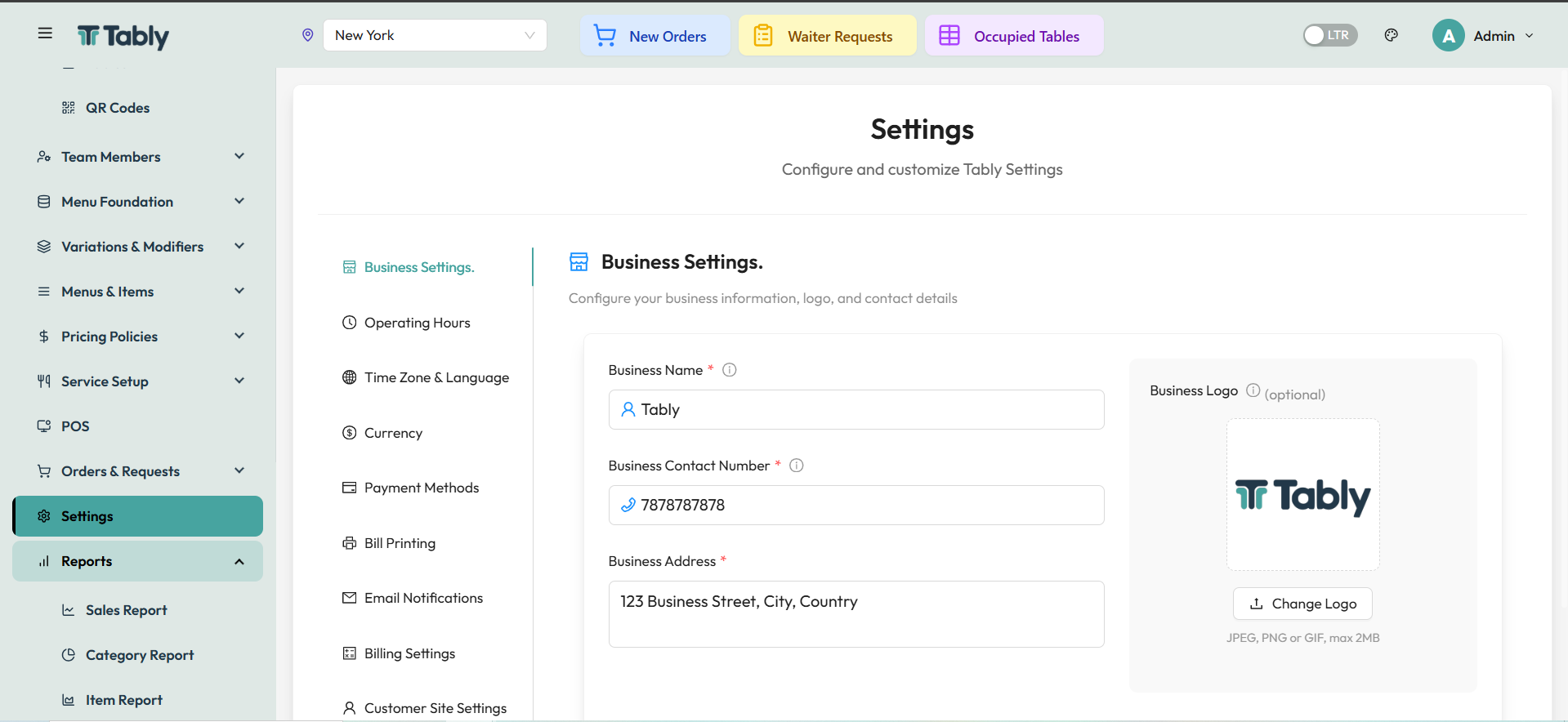The image size is (1568, 722).
Task: Click the clipboard icon in Waiter Requests
Action: pos(763,36)
